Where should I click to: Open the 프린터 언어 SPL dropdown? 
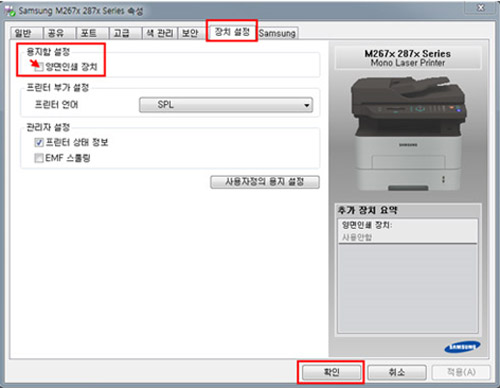226,105
